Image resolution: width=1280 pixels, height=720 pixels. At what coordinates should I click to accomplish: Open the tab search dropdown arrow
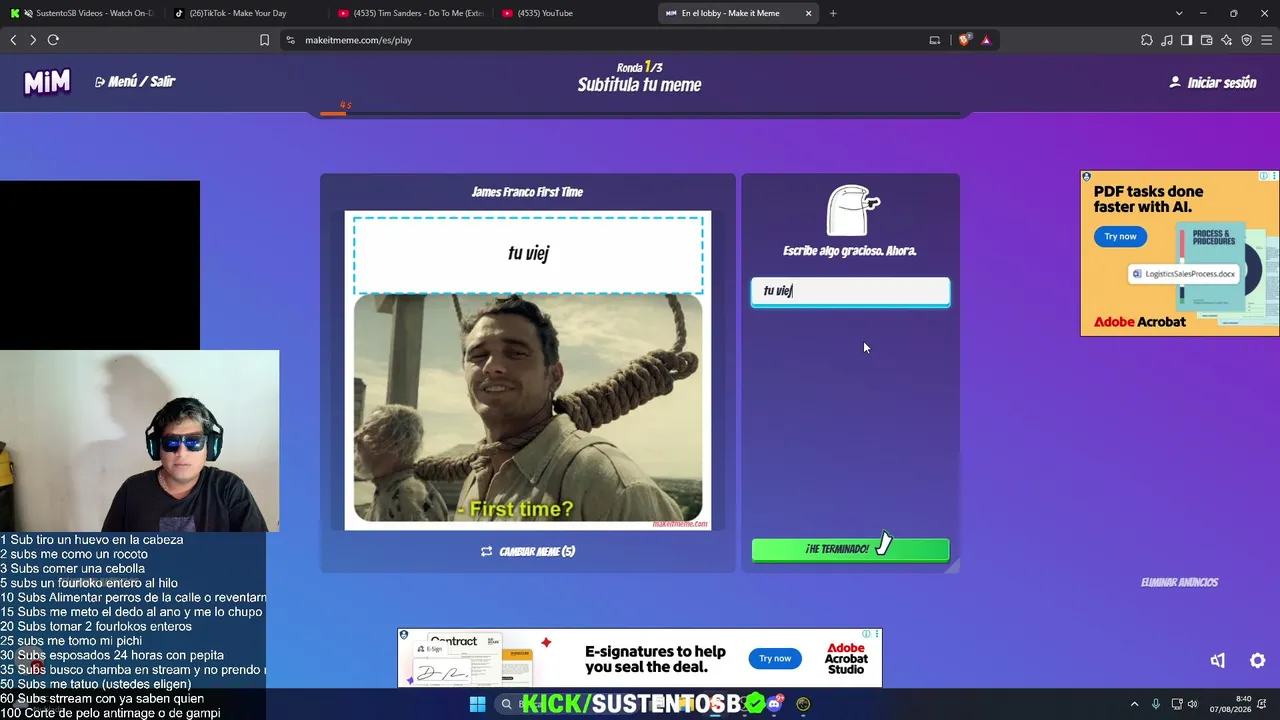1179,13
